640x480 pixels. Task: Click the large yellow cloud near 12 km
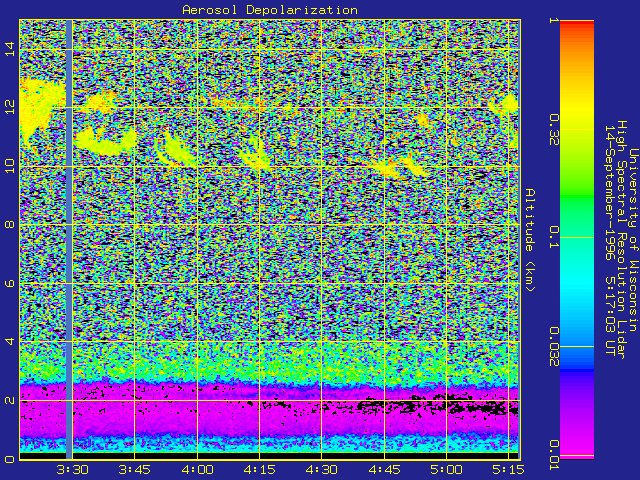pos(39,108)
